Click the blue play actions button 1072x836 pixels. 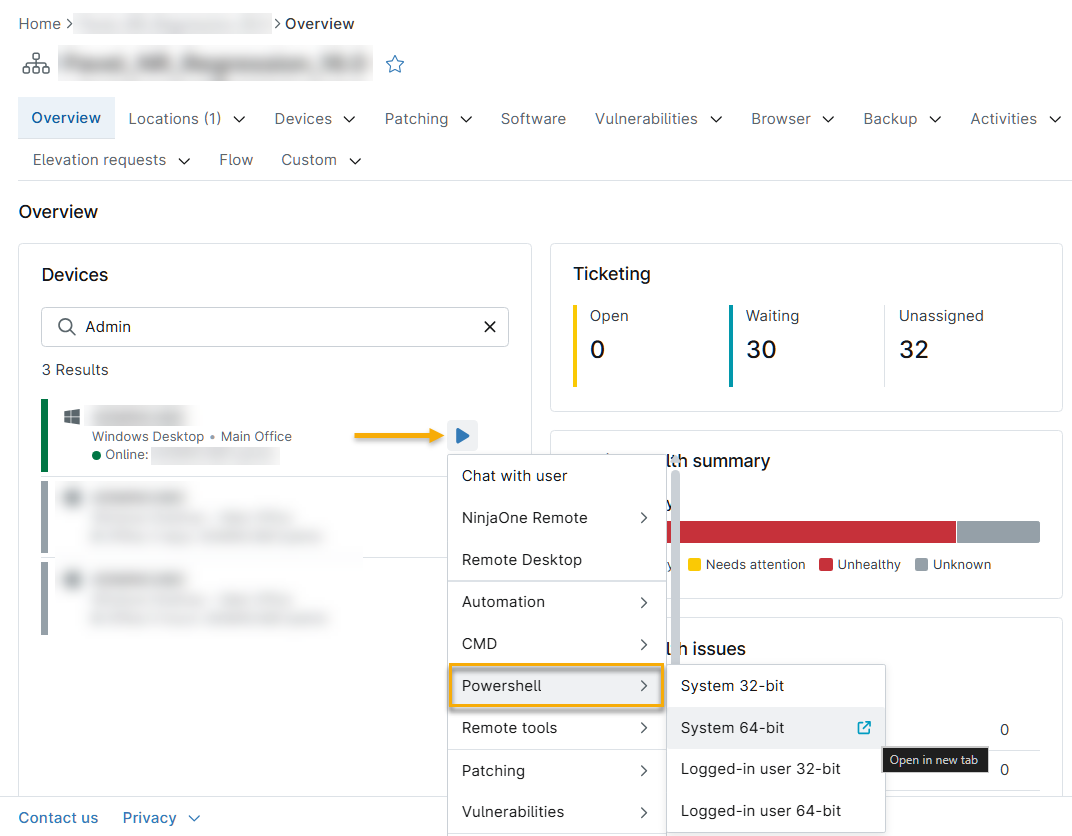tap(462, 435)
